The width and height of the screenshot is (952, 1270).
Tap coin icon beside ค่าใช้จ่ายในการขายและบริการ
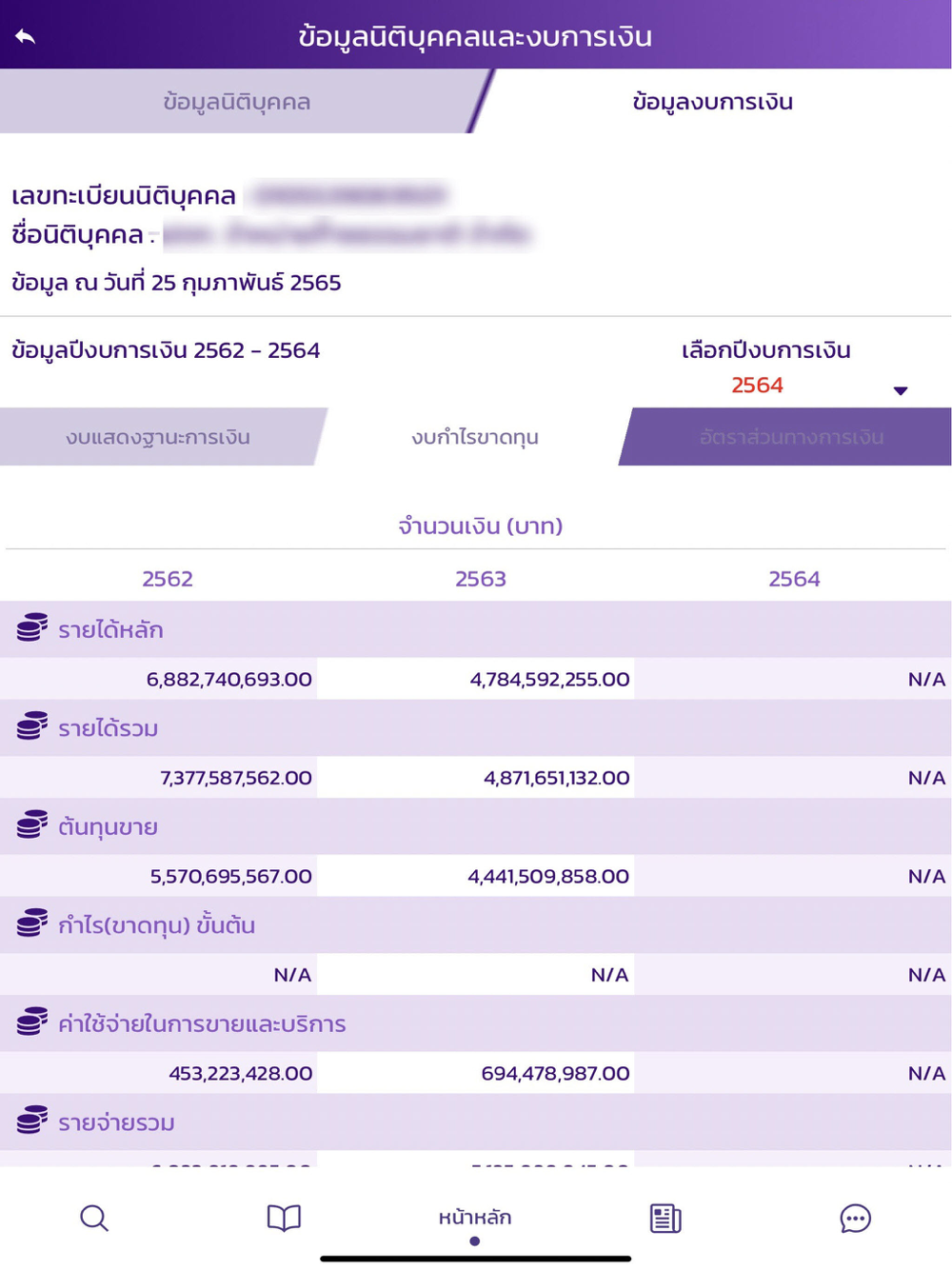tap(32, 1022)
